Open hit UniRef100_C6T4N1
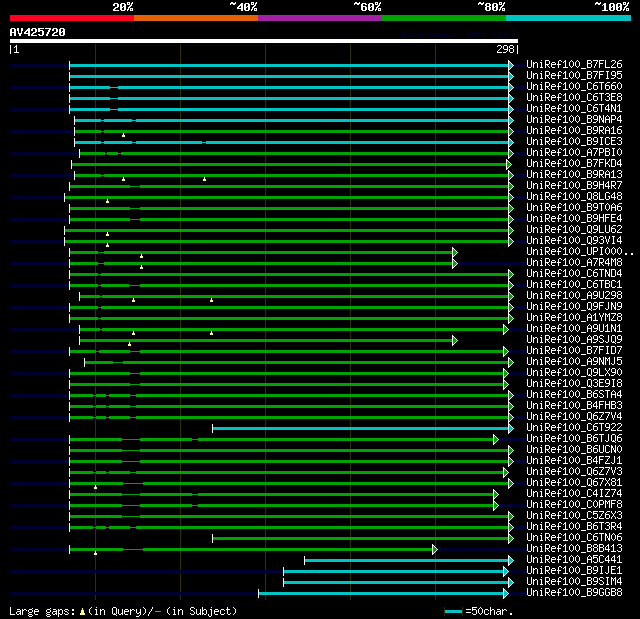640x619 pixels. 574,109
